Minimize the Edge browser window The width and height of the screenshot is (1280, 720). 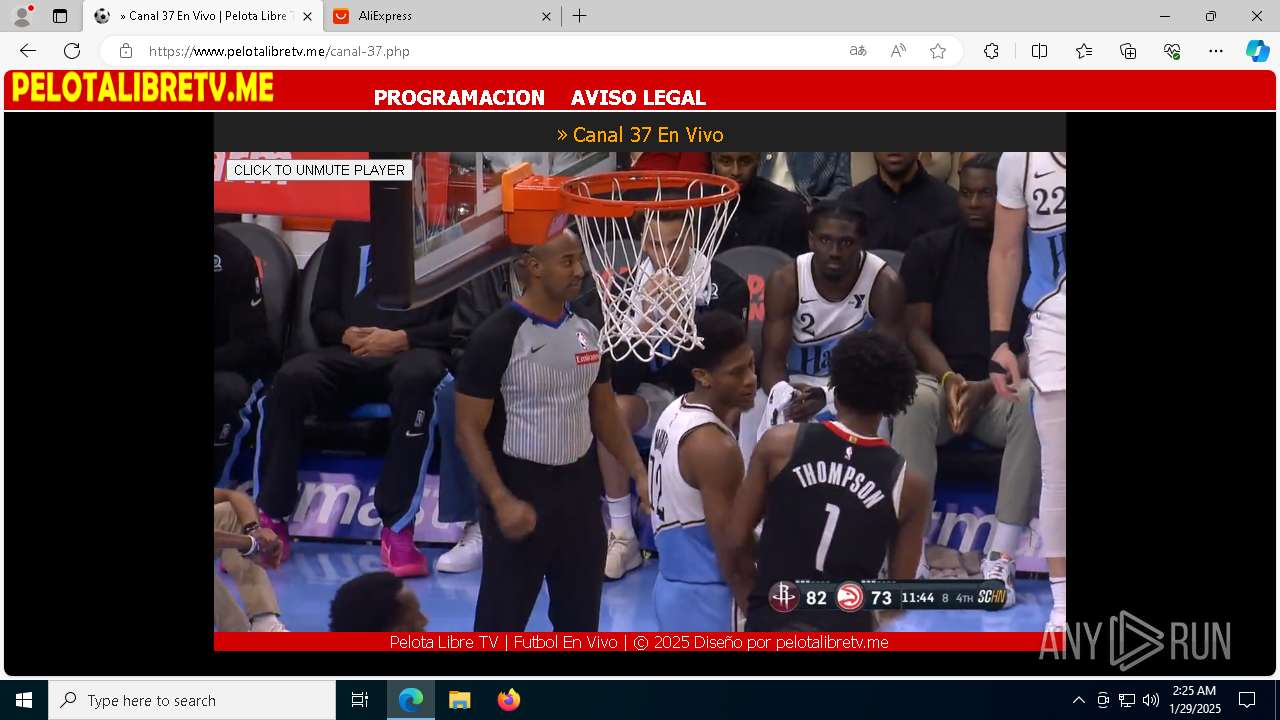[1165, 16]
